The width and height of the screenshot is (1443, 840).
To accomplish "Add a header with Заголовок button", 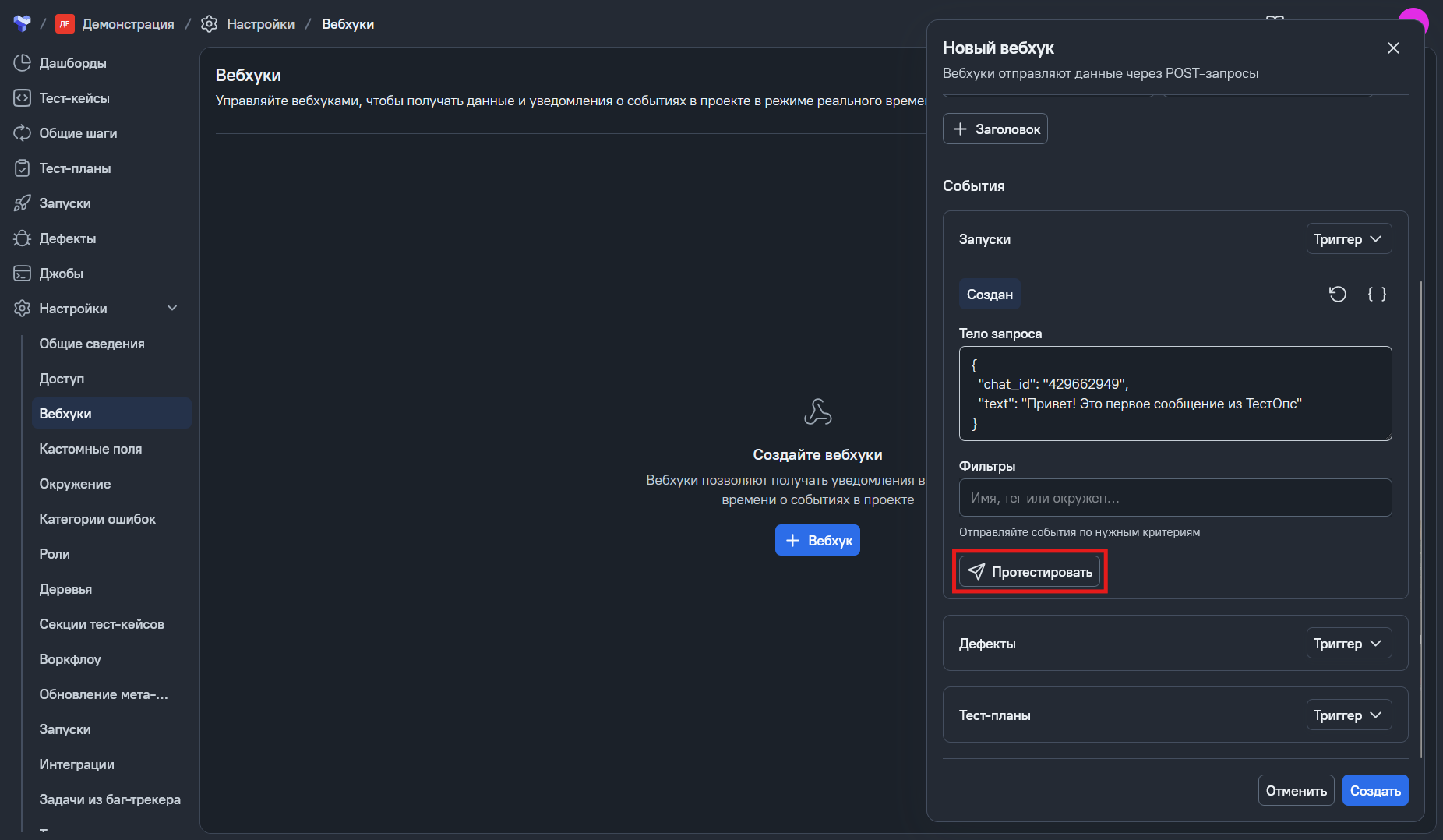I will [x=995, y=129].
